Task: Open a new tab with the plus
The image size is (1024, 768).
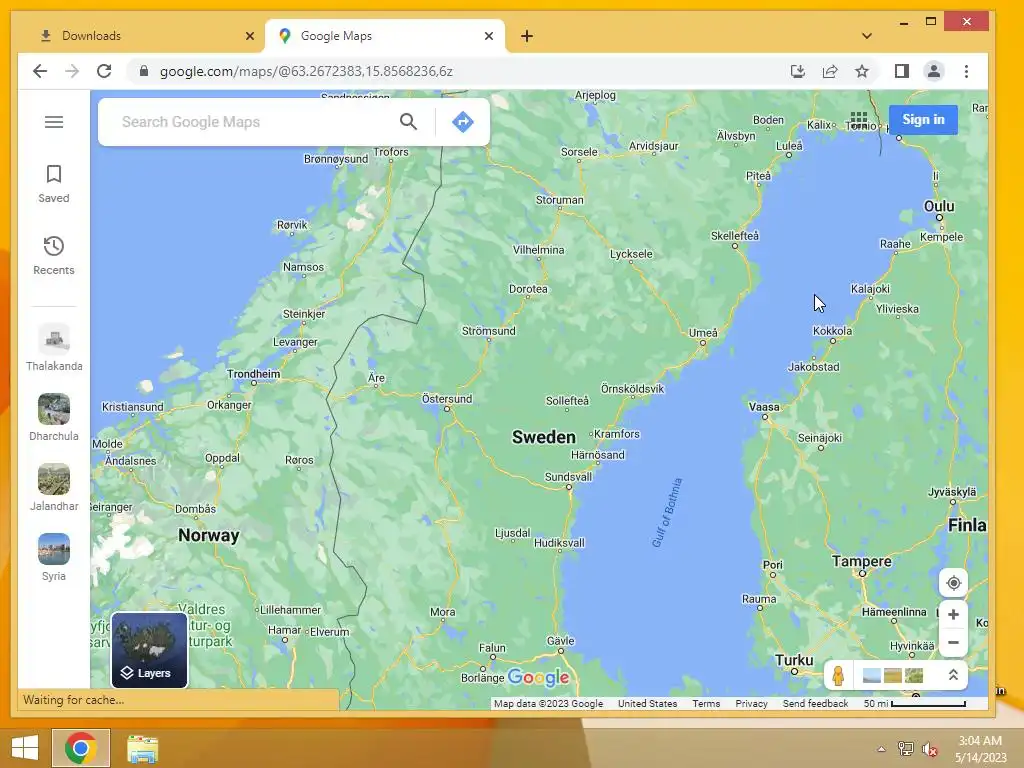Action: (527, 36)
